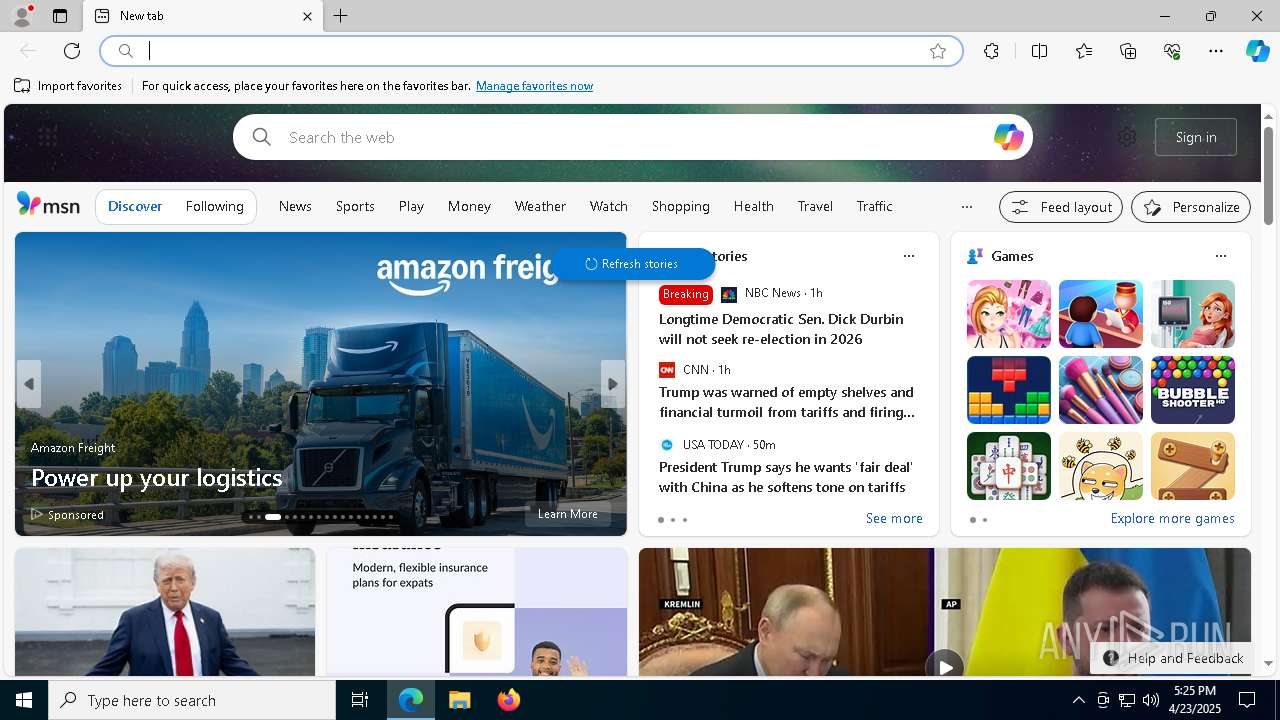Image resolution: width=1280 pixels, height=720 pixels.
Task: Select the Discover feed tab
Action: pyautogui.click(x=135, y=206)
